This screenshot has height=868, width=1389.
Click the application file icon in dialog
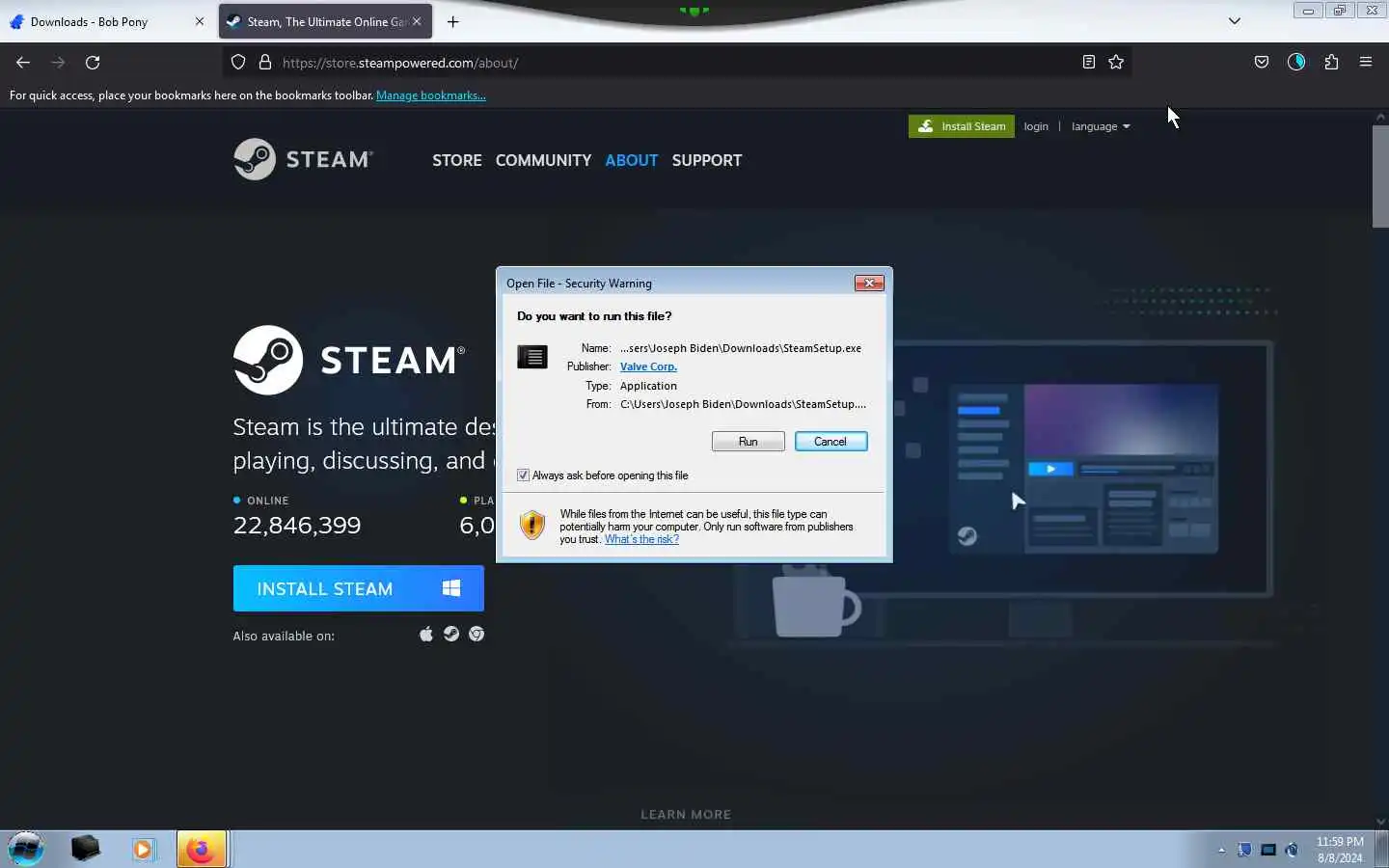tap(531, 357)
